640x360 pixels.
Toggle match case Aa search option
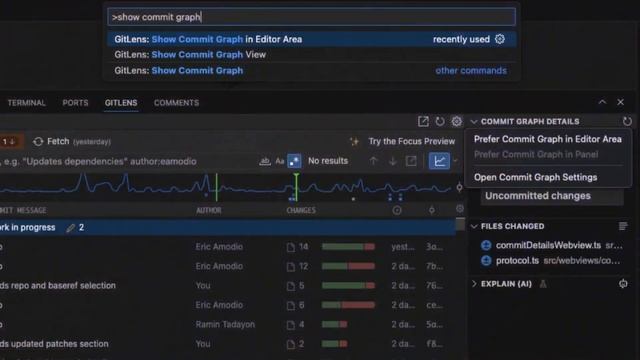click(280, 161)
